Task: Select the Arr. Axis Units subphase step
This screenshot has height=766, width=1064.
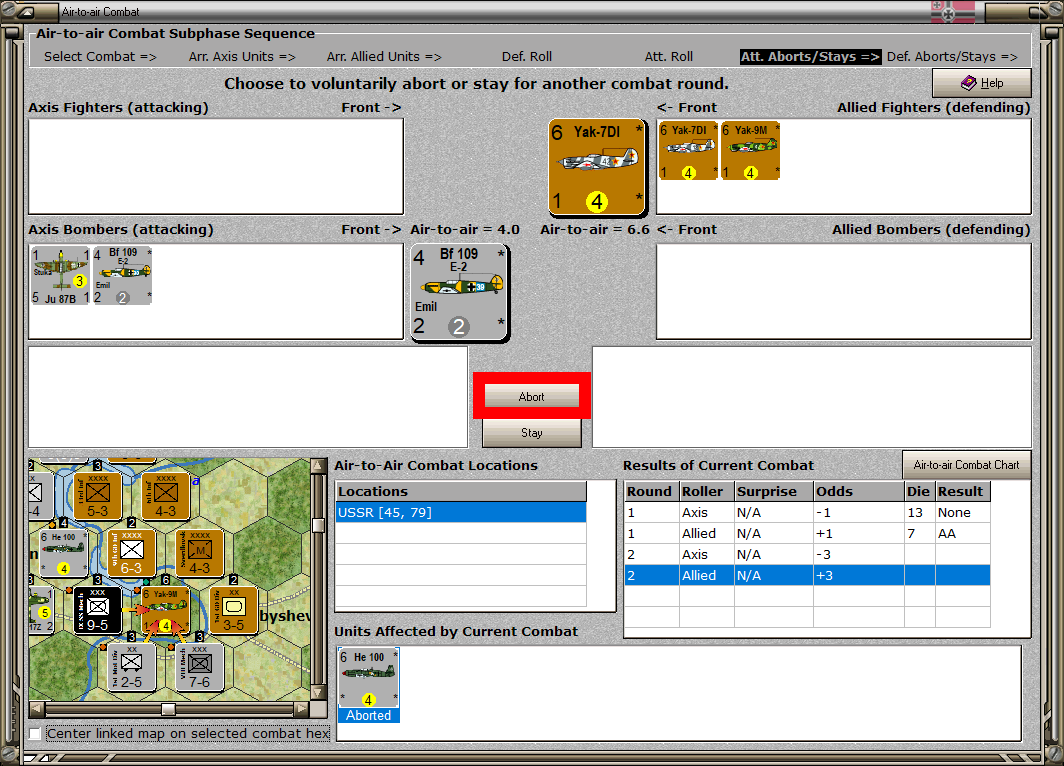Action: pyautogui.click(x=242, y=56)
